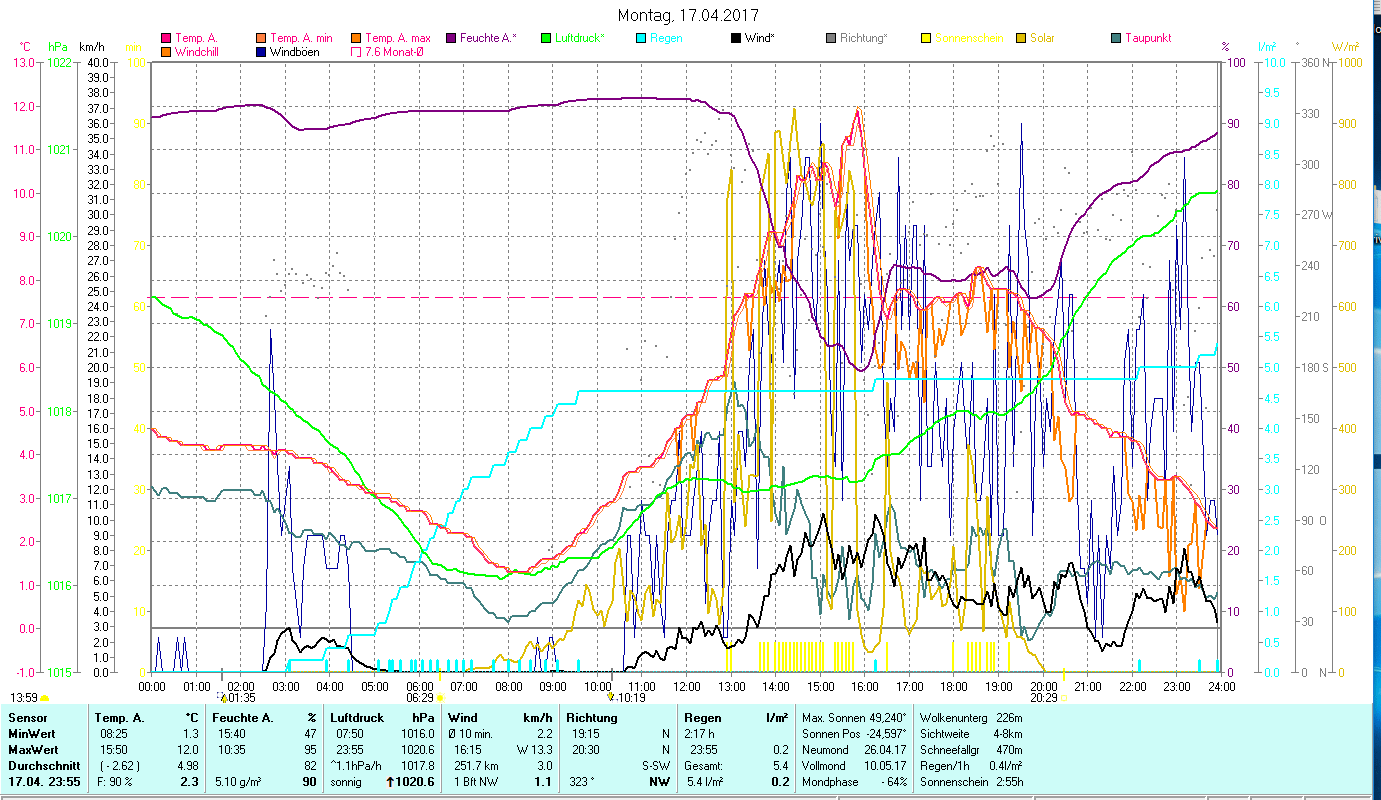Screen dimensions: 1381x800
Task: Click the orange Windchill legend square
Action: (166, 52)
